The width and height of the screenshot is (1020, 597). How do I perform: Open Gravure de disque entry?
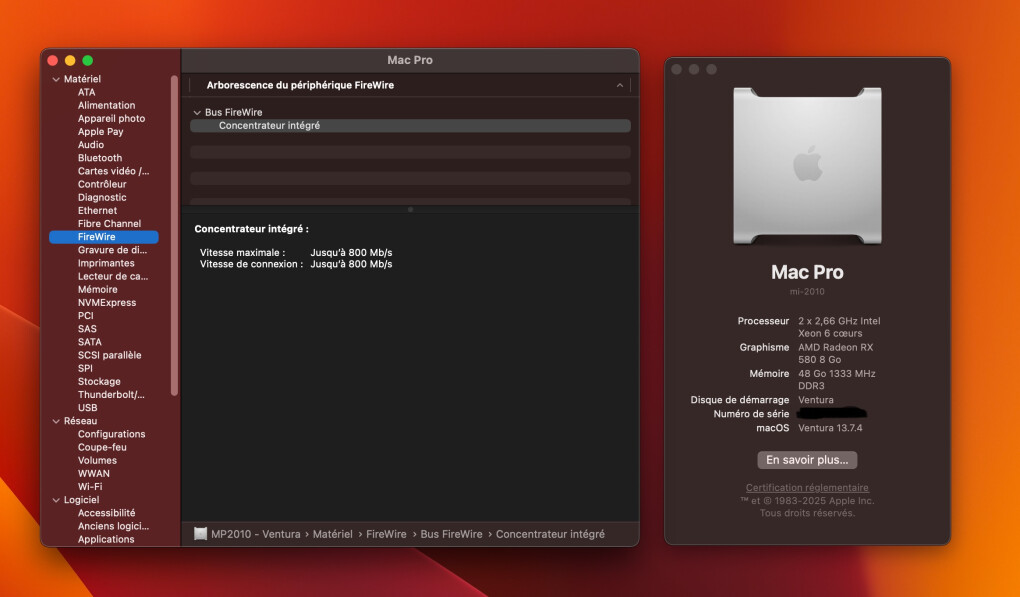[x=113, y=250]
